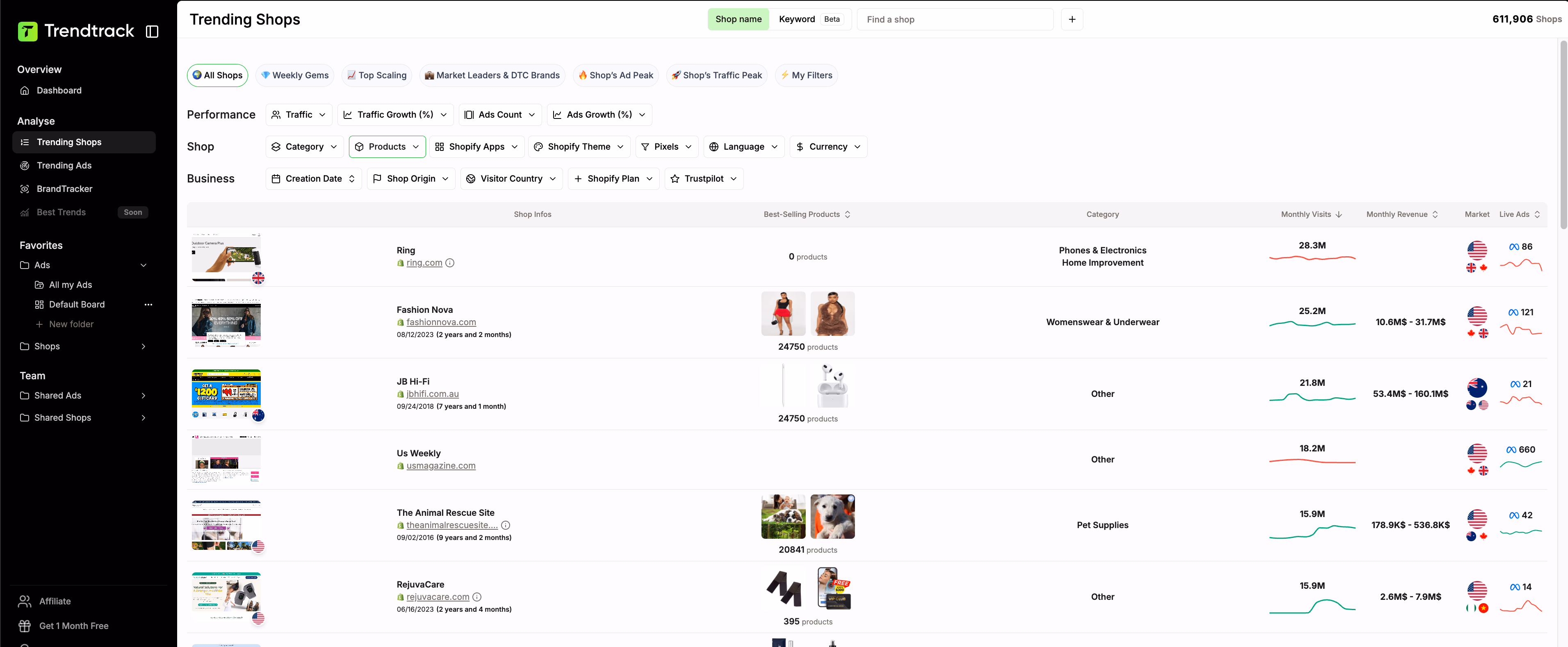This screenshot has width=1568, height=647.
Task: Open the Traffic Growth (%) filter dropdown
Action: click(x=395, y=114)
